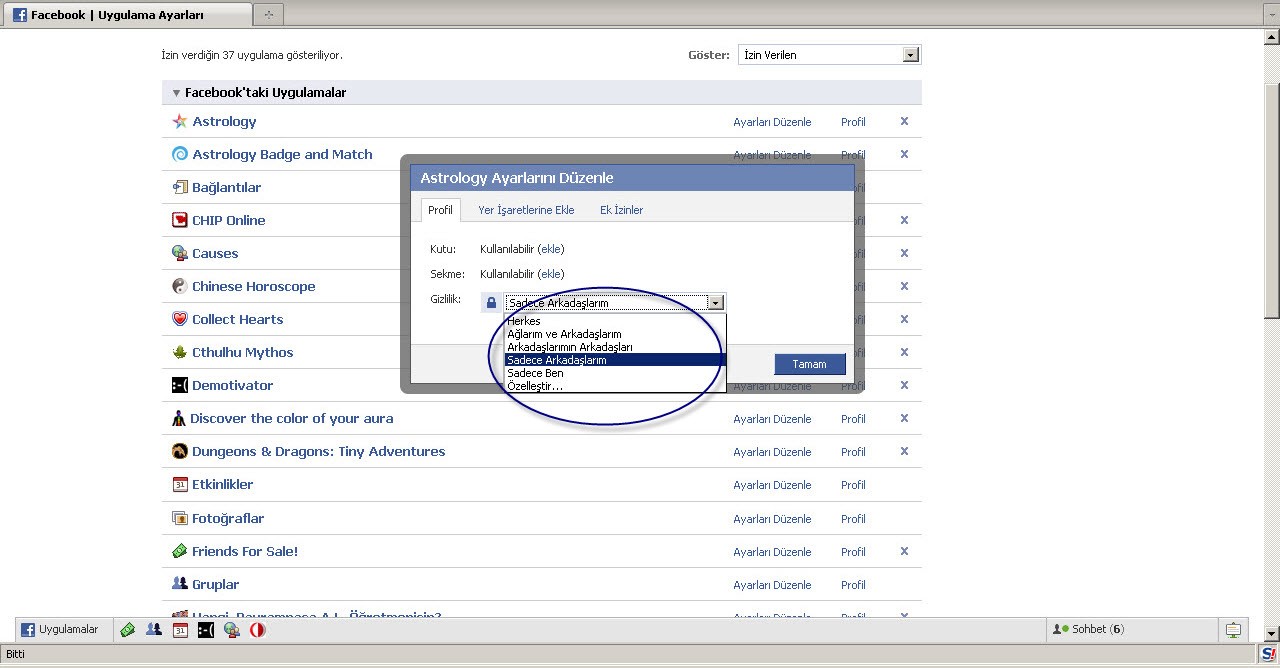Image resolution: width=1280 pixels, height=668 pixels.
Task: Click the Chinese Horoscope yin-yang icon
Action: pos(180,286)
